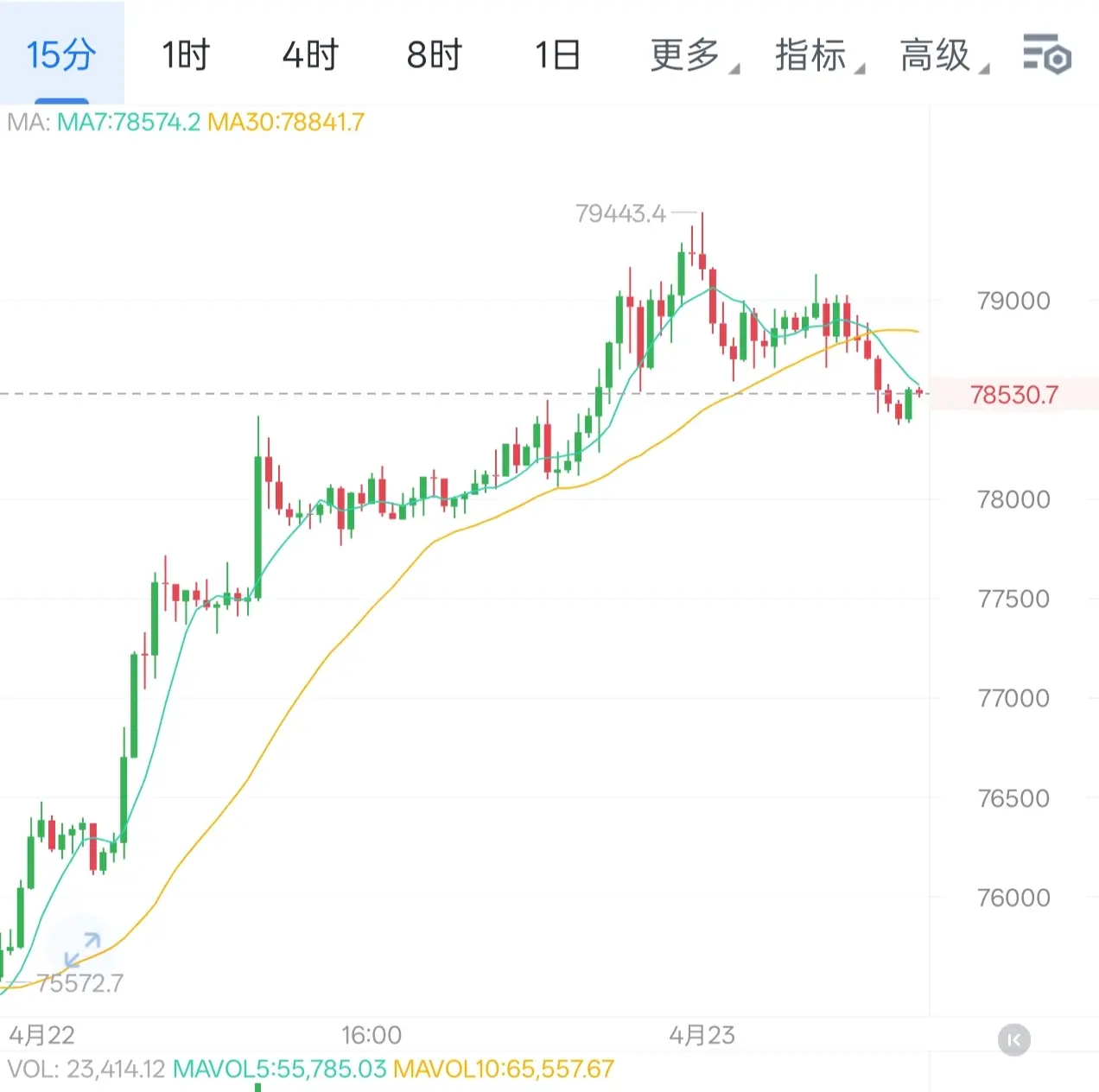The width and height of the screenshot is (1099, 1092).
Task: Switch to the 1时 timeframe
Action: click(x=186, y=54)
